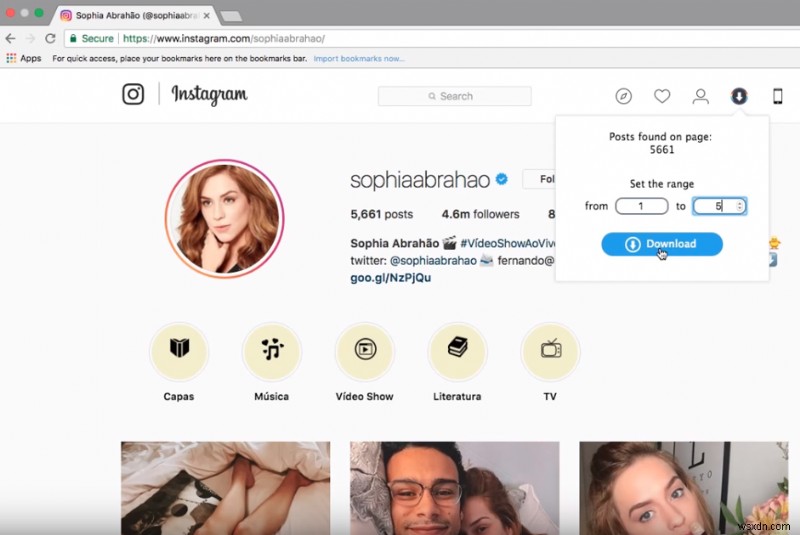Open the activity heart icon
This screenshot has height=535, width=800.
(x=662, y=96)
